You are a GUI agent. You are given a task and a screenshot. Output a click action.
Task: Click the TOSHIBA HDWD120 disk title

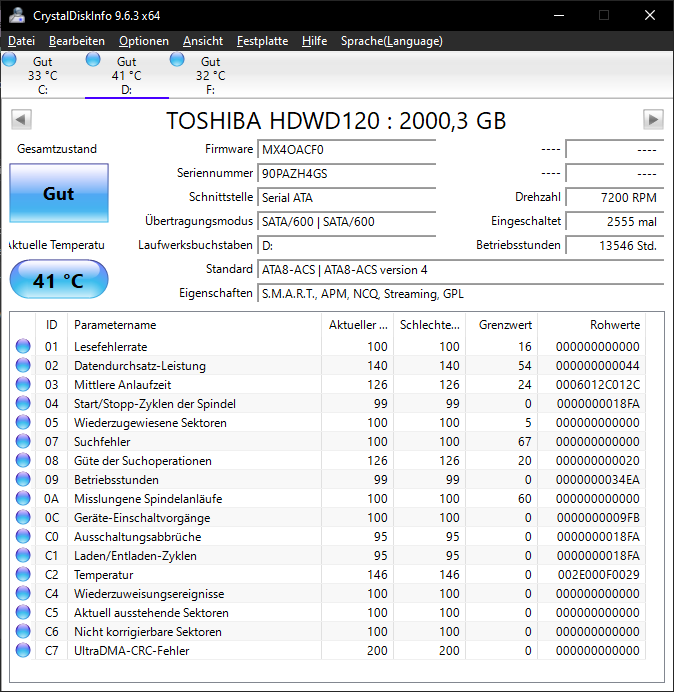(x=336, y=120)
